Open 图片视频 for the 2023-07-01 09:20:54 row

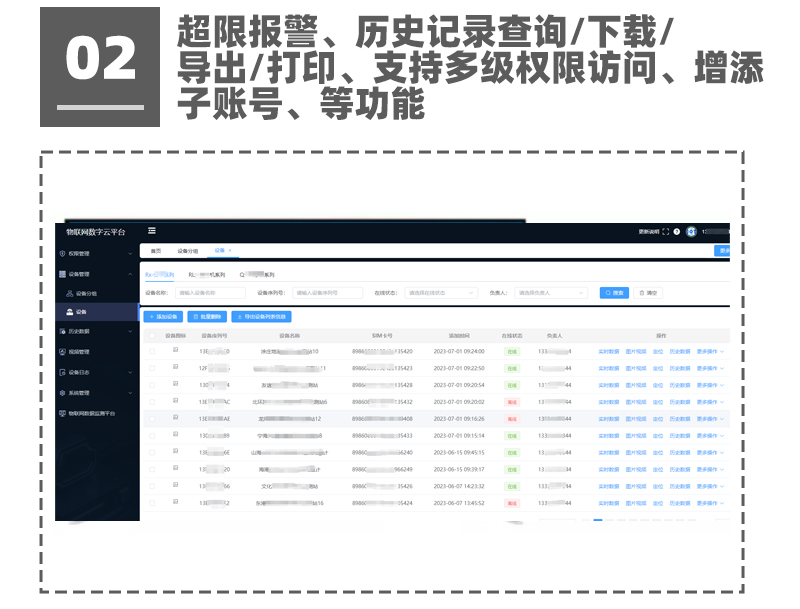(x=636, y=385)
